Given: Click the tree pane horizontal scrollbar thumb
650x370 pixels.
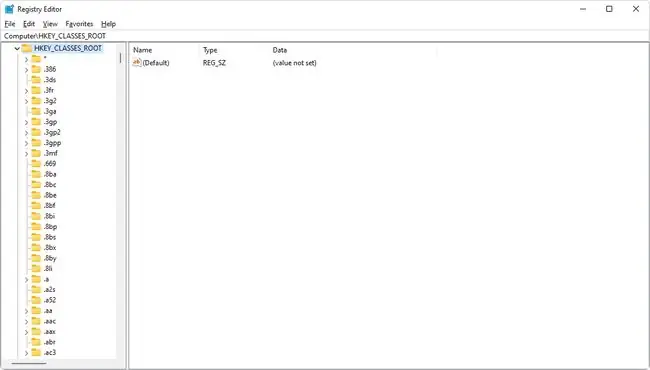Looking at the screenshot, I should 29,364.
